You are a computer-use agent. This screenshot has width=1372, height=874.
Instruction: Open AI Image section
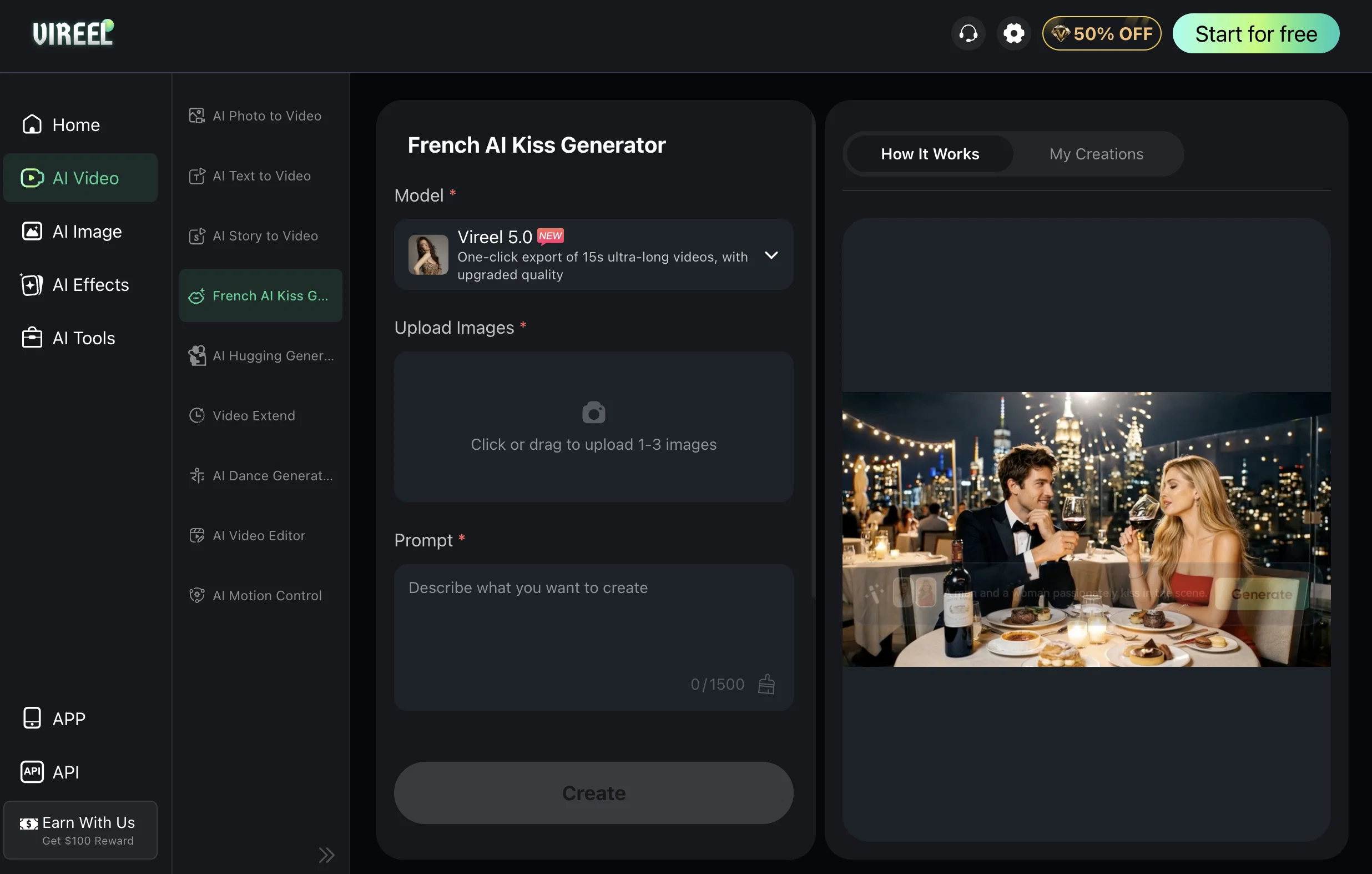tap(80, 231)
